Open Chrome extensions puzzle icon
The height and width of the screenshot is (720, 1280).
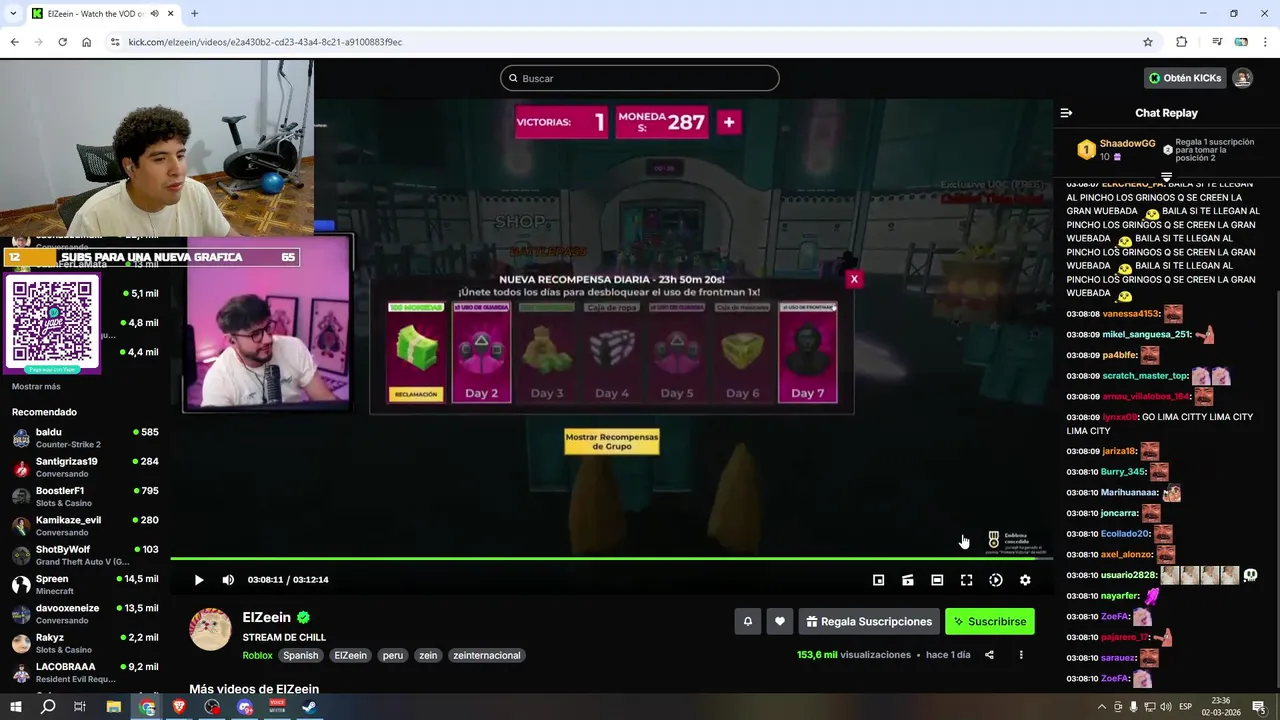1182,42
